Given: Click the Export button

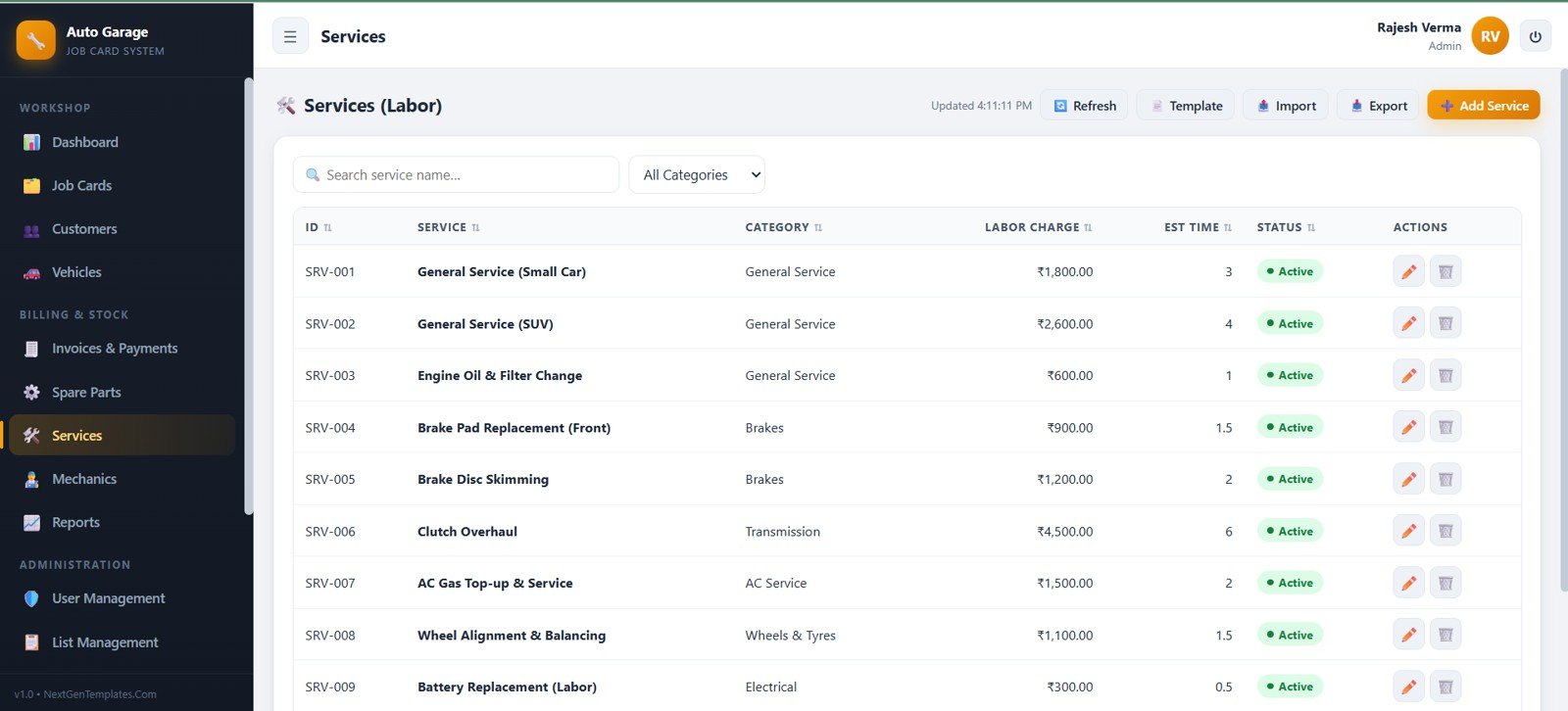Looking at the screenshot, I should coord(1378,105).
